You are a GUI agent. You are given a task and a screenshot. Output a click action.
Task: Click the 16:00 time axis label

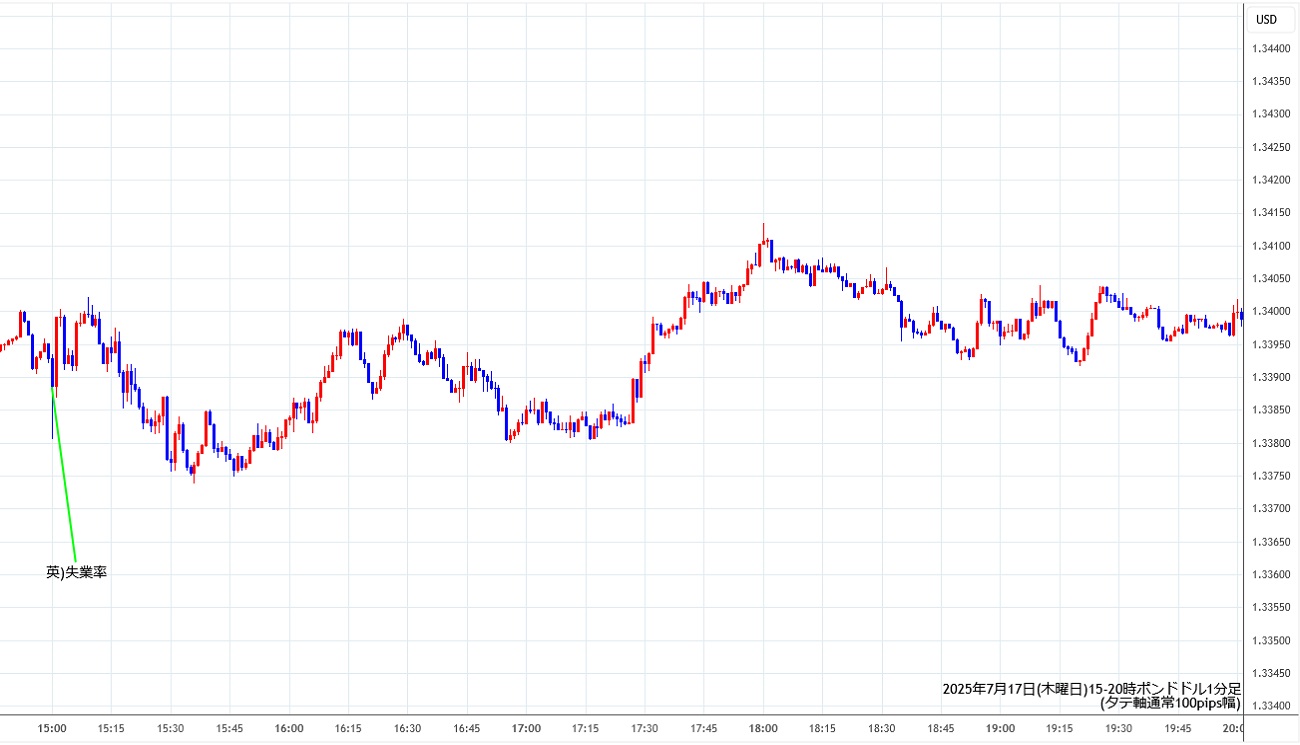(x=289, y=729)
